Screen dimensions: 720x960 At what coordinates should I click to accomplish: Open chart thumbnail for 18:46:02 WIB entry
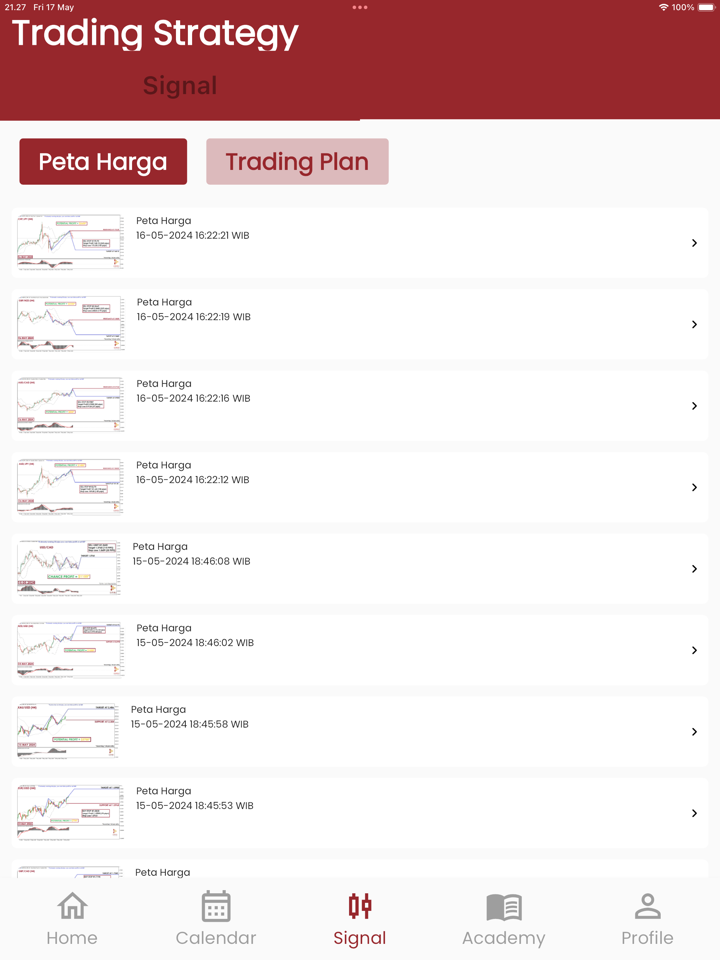click(x=70, y=650)
